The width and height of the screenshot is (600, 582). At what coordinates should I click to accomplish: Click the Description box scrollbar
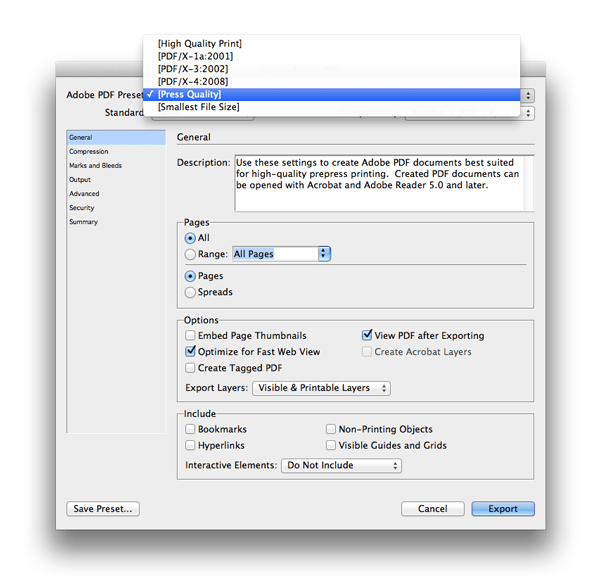click(x=529, y=183)
